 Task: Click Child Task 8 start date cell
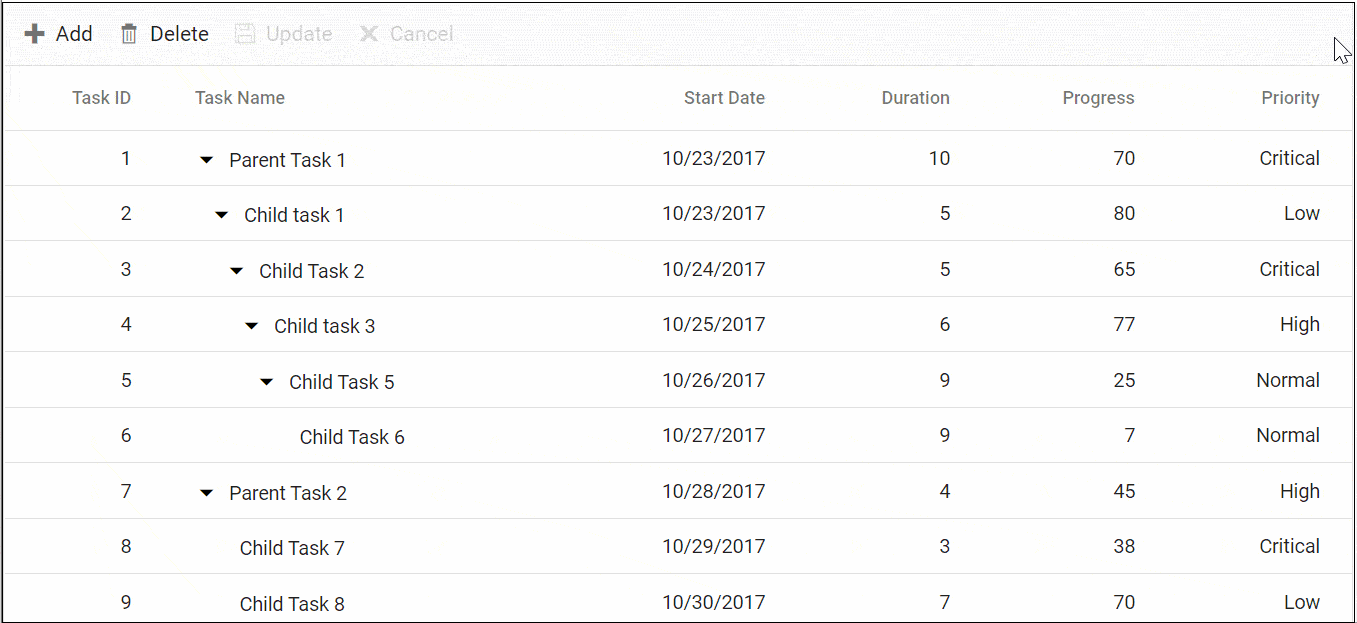[x=713, y=602]
